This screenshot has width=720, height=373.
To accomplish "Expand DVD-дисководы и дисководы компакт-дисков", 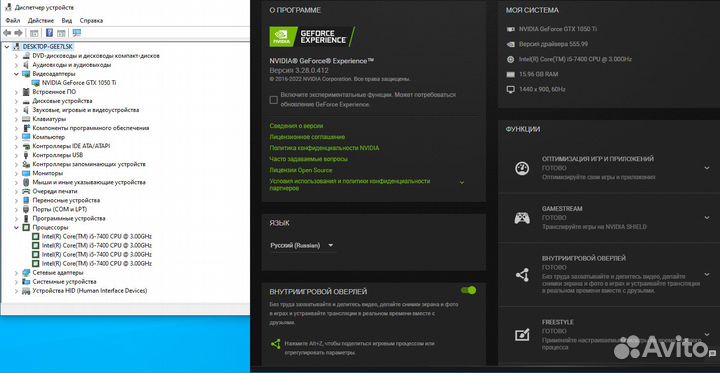I will click(17, 56).
